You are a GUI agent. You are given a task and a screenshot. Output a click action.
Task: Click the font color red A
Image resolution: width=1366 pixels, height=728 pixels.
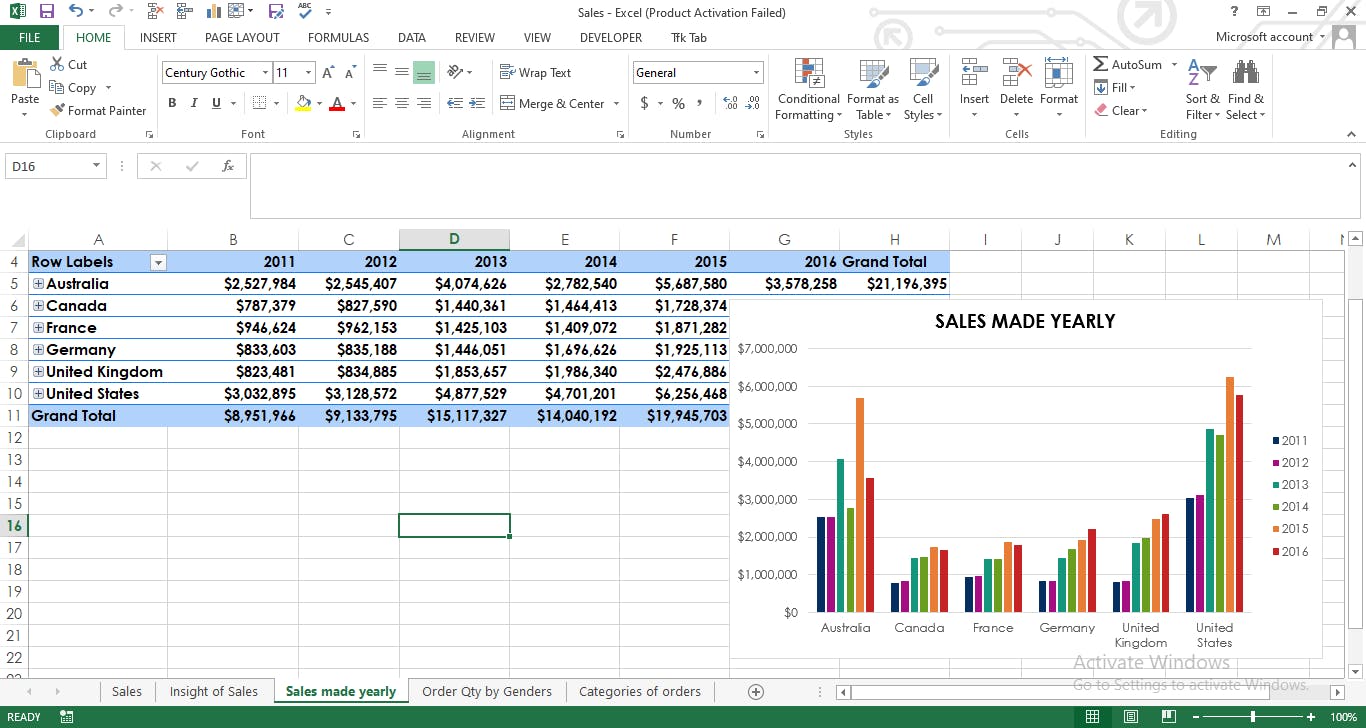click(337, 103)
